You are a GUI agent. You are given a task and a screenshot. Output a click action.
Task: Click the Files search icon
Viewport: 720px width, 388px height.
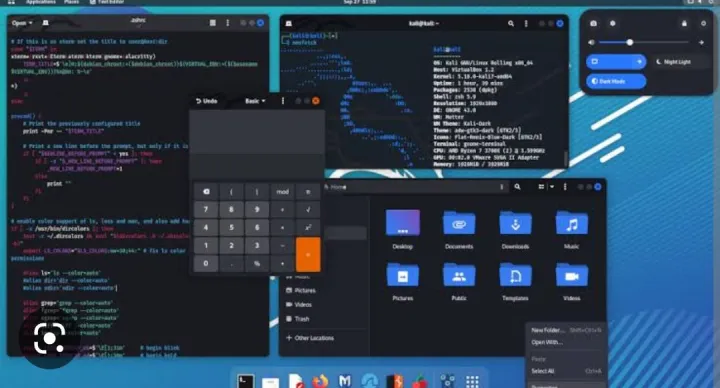coord(518,187)
